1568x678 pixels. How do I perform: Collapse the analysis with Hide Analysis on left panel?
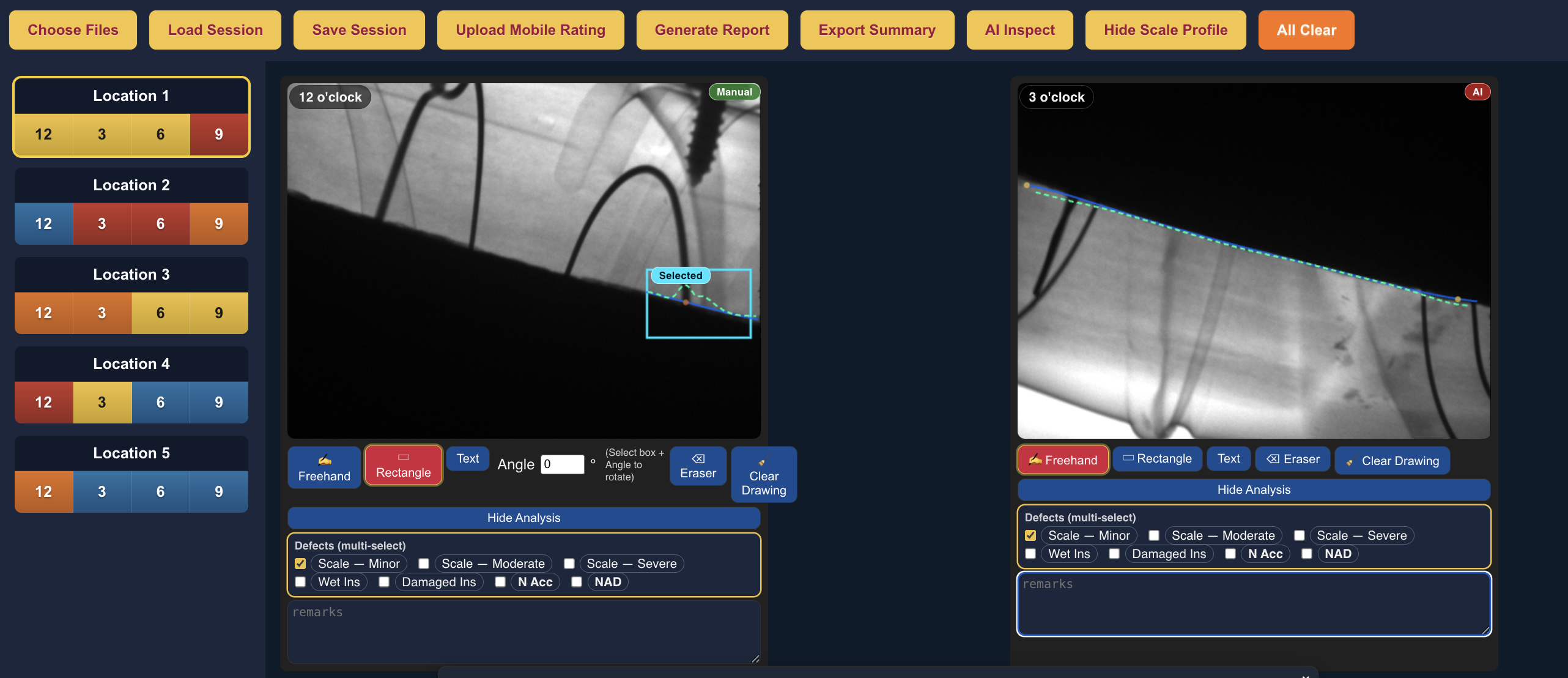pyautogui.click(x=523, y=518)
